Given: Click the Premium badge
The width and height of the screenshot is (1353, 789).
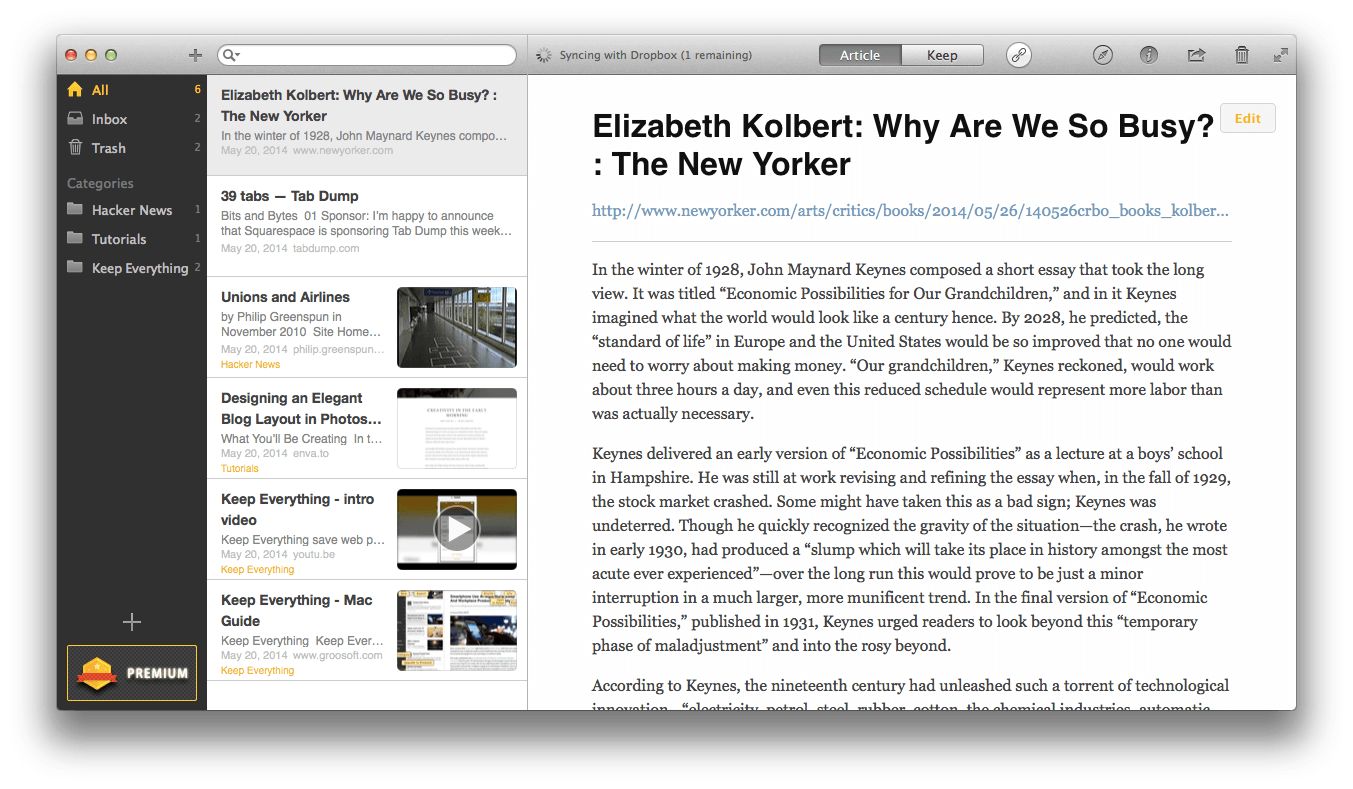Looking at the screenshot, I should point(132,673).
